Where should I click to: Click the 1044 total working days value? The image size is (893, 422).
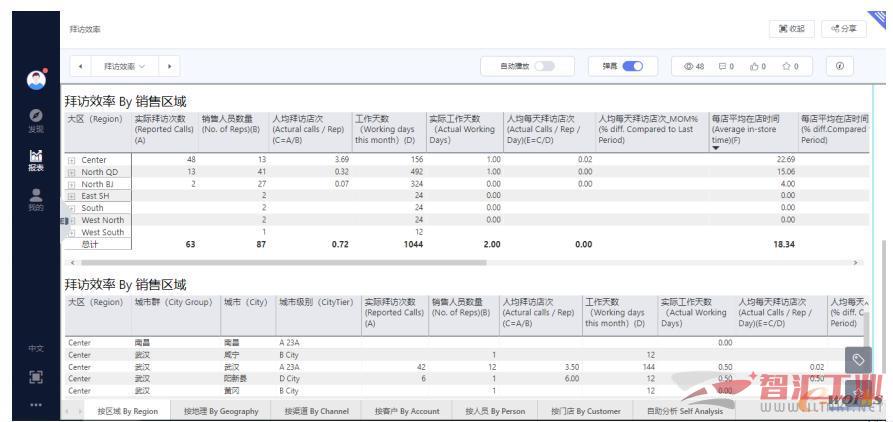coord(411,244)
